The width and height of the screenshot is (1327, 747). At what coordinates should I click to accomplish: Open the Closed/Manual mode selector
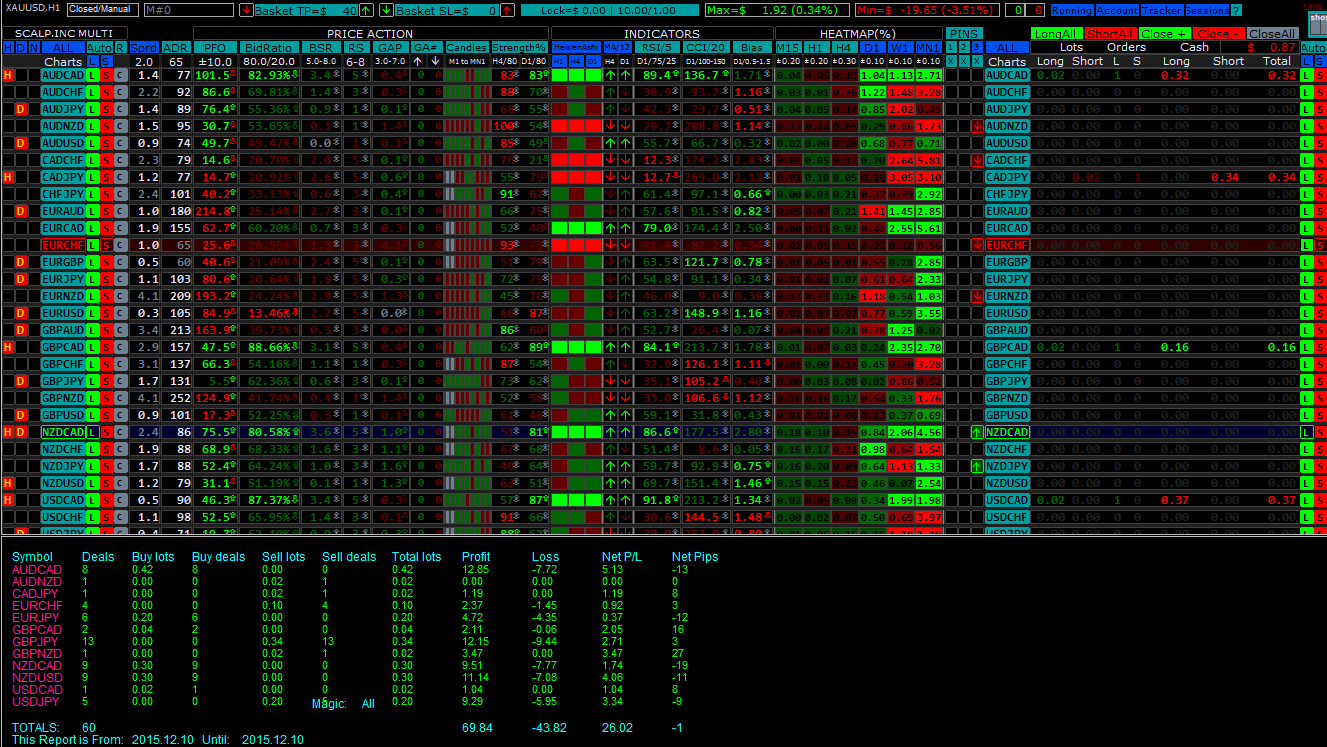103,10
